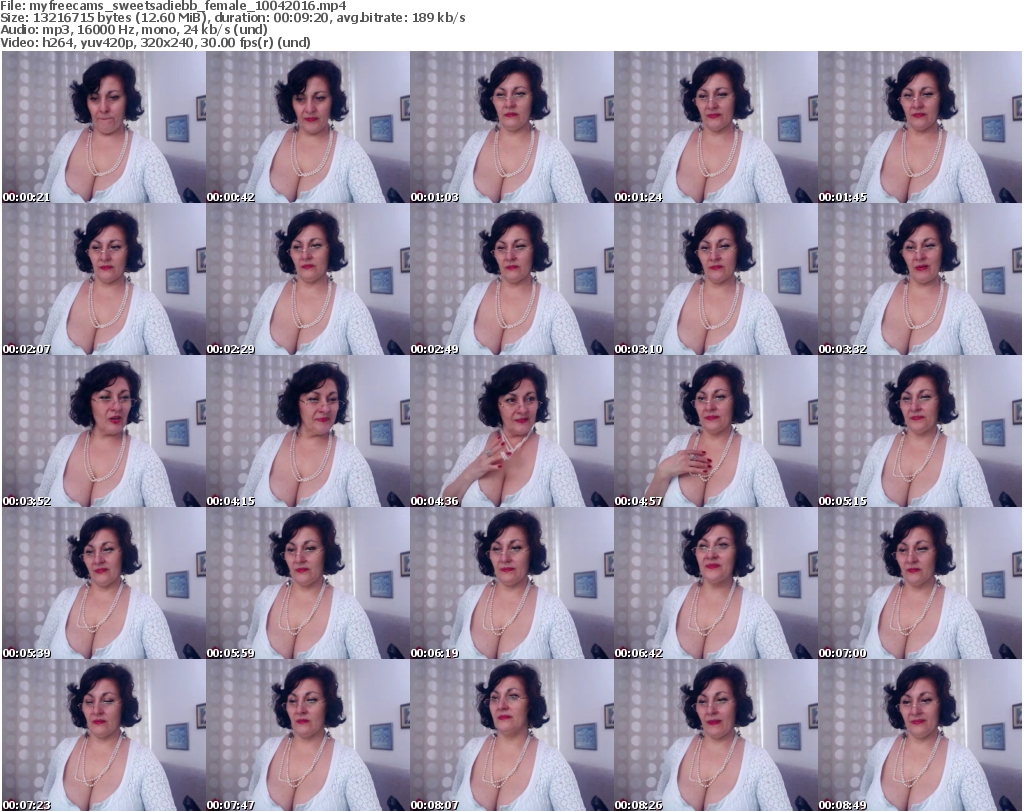This screenshot has height=811, width=1024.
Task: Select the thumbnail stamped 00:01:45
Action: click(919, 128)
